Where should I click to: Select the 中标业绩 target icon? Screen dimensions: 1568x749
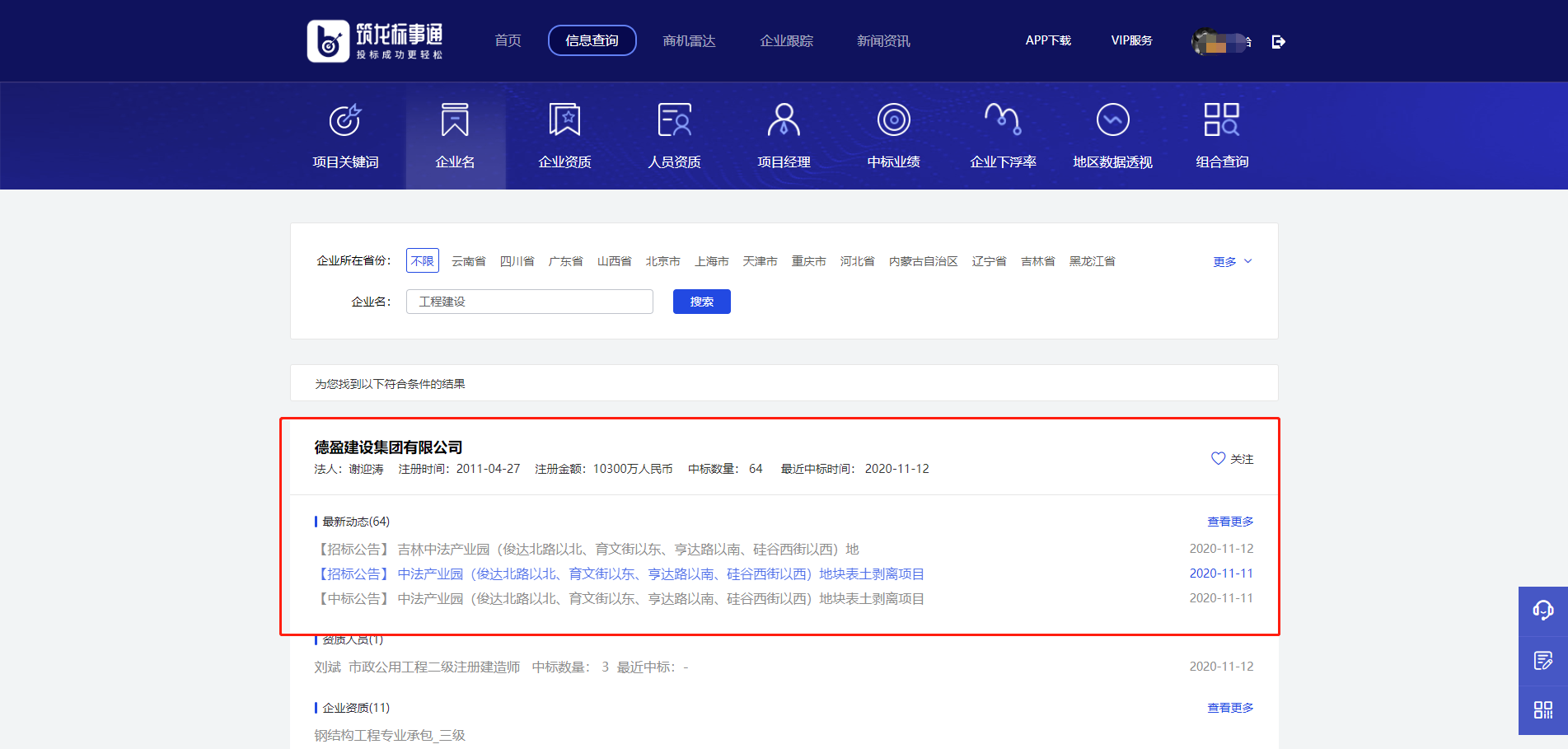(893, 119)
